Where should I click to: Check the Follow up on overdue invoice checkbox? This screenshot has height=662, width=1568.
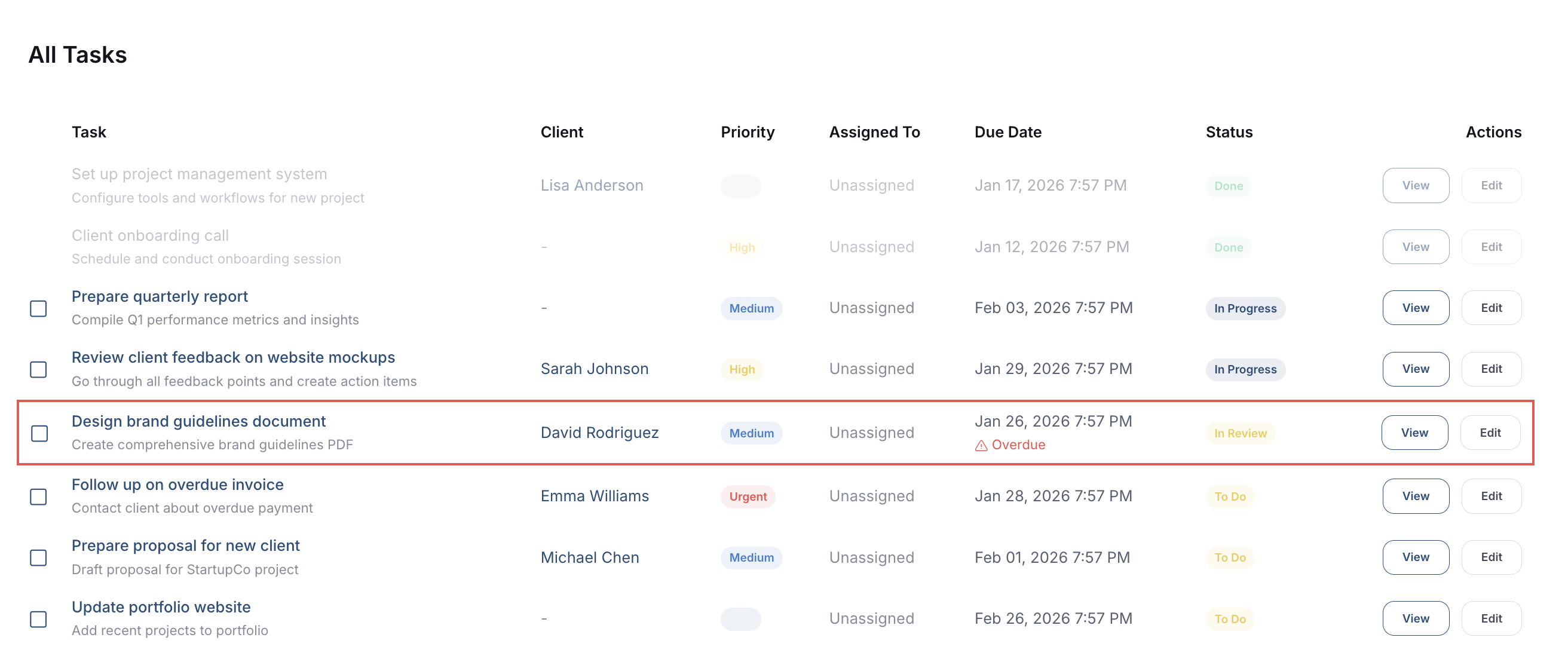point(38,497)
